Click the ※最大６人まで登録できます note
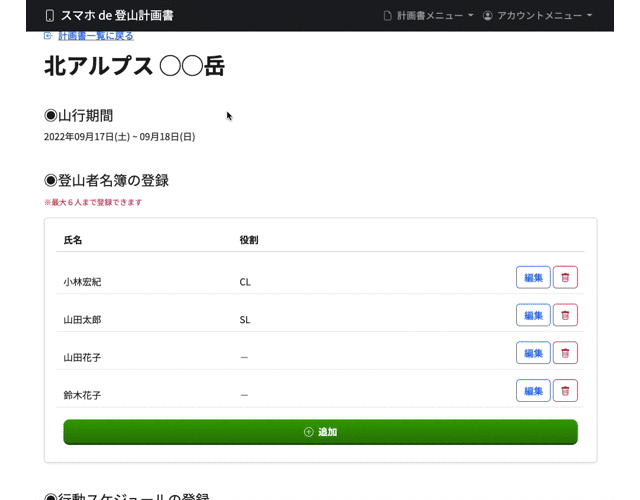The width and height of the screenshot is (640, 500). tap(93, 202)
